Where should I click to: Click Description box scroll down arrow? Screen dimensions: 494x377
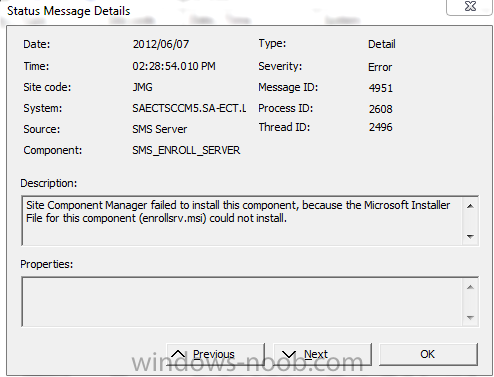click(470, 236)
